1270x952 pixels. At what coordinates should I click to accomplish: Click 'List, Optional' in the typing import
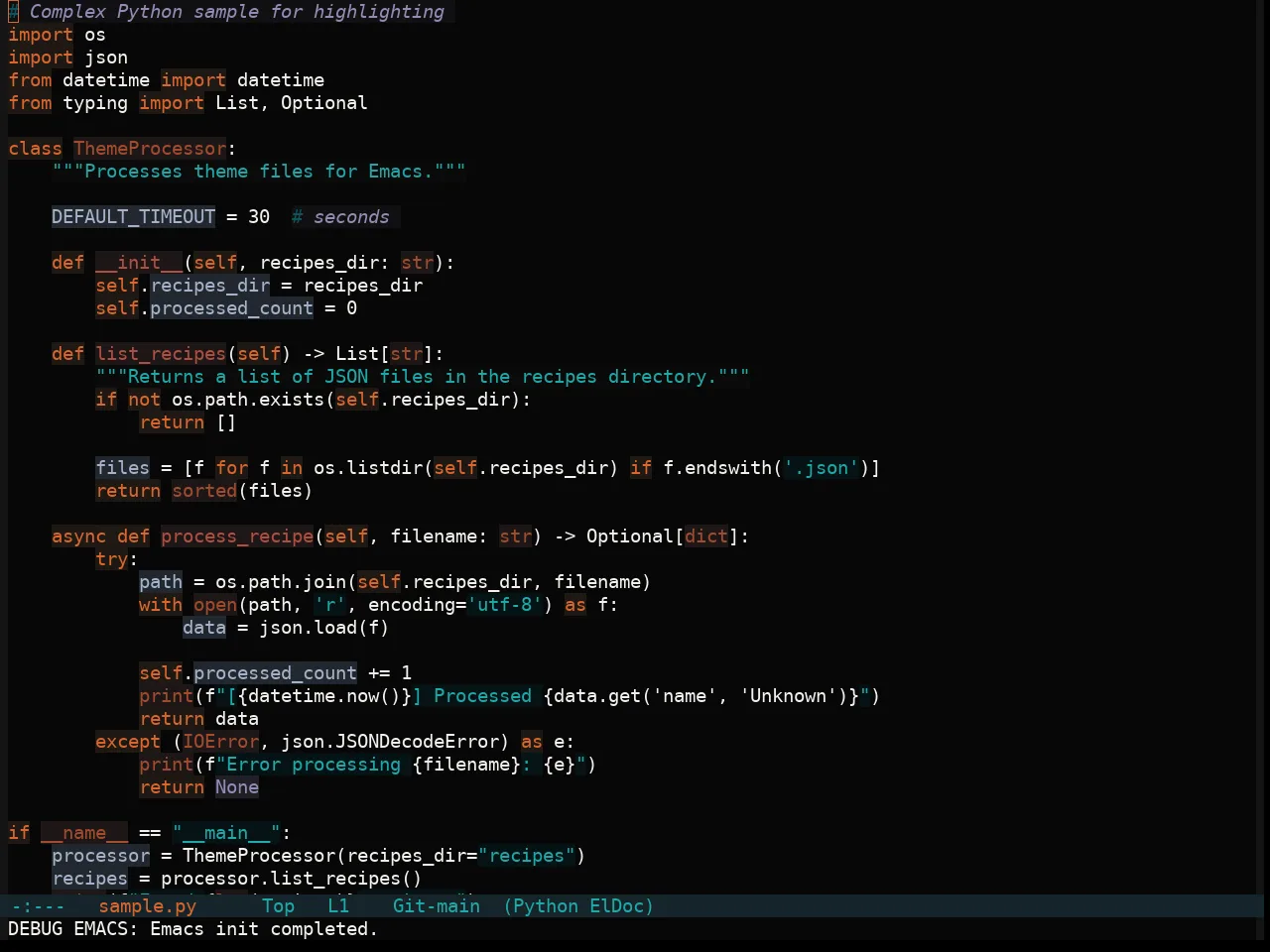point(292,103)
